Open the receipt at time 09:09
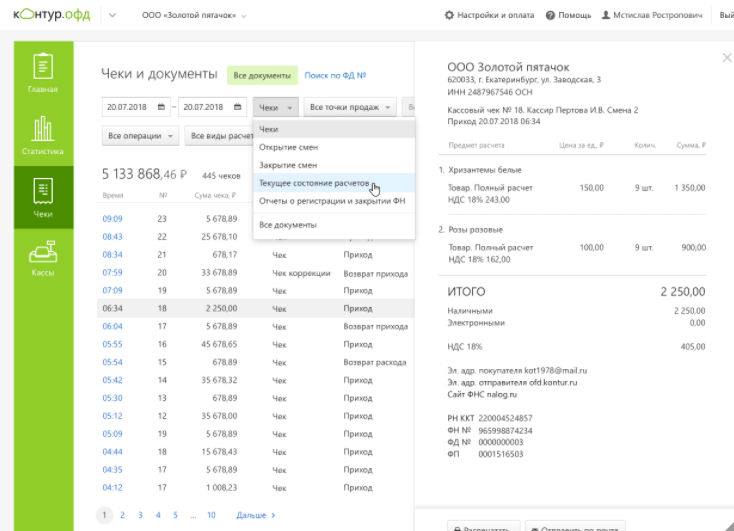The image size is (734, 531). pos(112,218)
